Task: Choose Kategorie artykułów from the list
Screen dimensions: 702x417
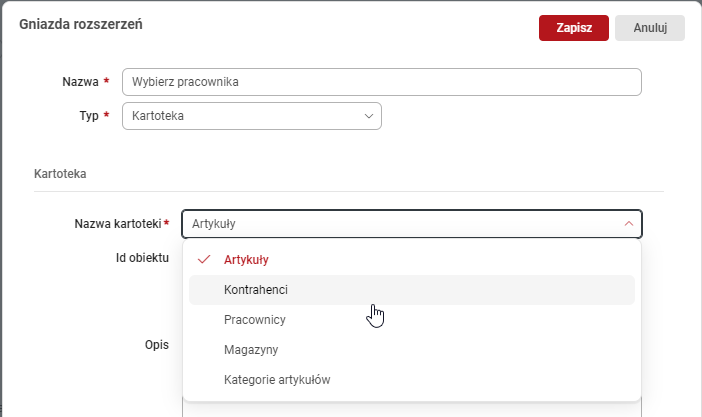Action: (x=277, y=380)
